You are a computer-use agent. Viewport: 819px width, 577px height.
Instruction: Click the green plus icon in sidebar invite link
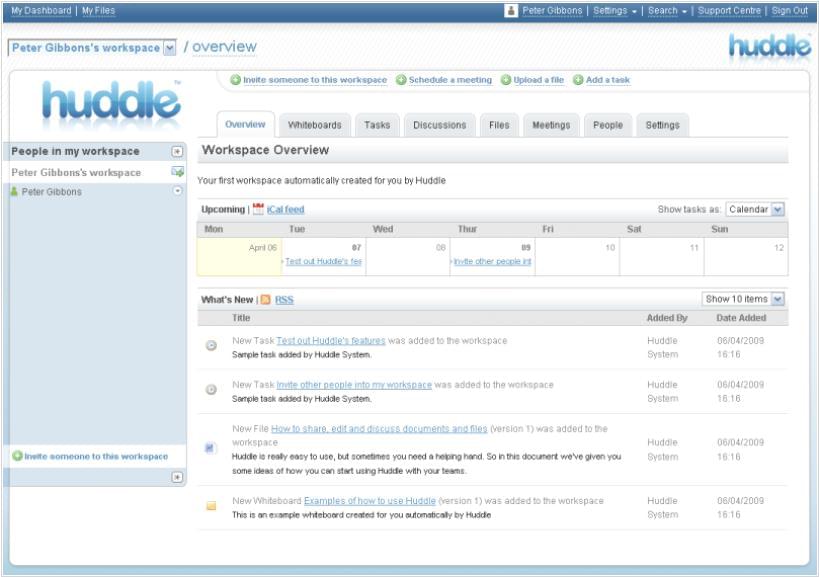17,456
